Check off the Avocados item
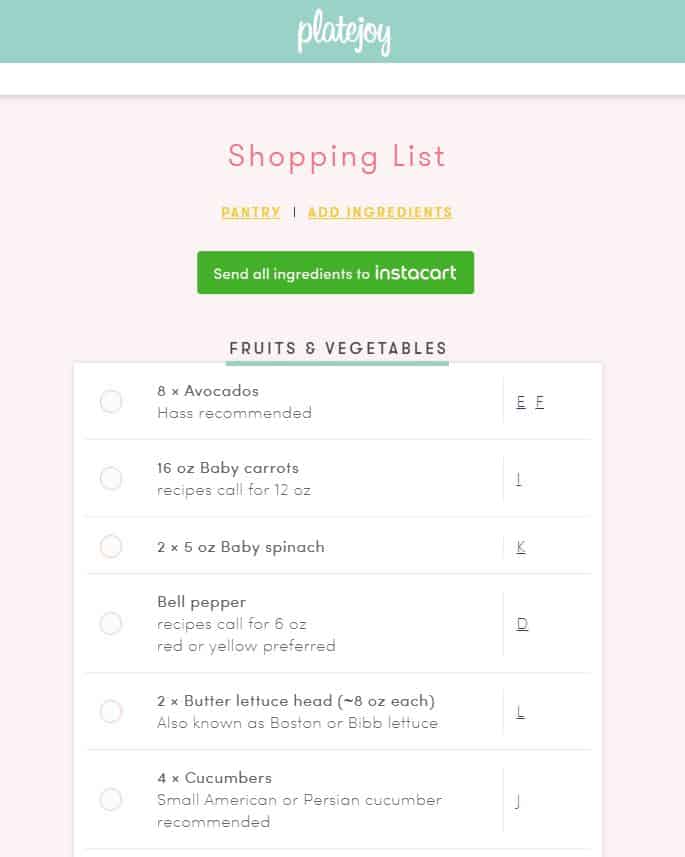The width and height of the screenshot is (685, 857). coord(111,402)
